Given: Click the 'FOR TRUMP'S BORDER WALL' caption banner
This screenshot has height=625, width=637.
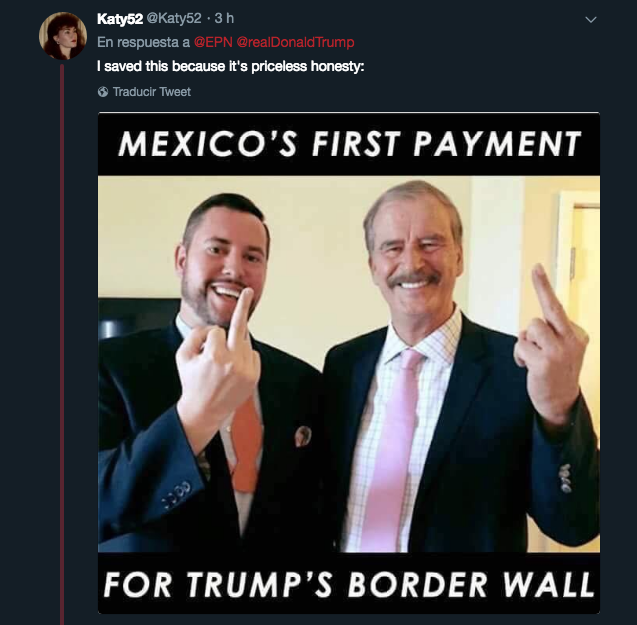Looking at the screenshot, I should click(x=349, y=583).
